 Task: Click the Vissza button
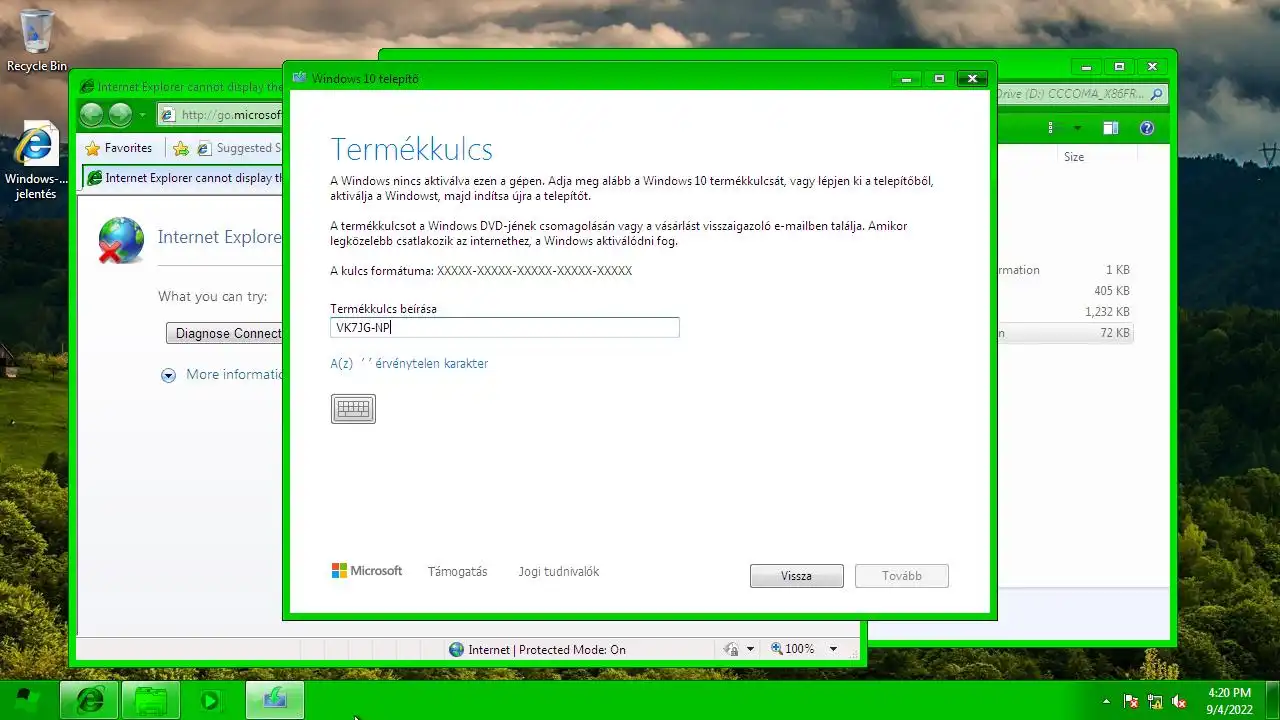click(797, 576)
